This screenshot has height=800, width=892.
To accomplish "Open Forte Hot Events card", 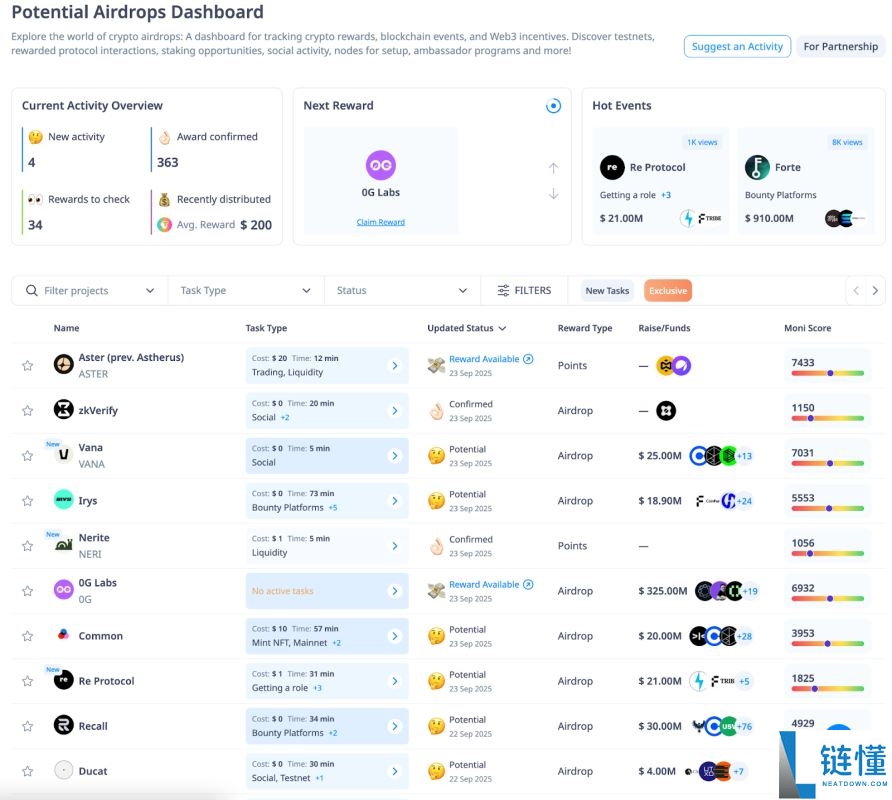I will pos(806,180).
